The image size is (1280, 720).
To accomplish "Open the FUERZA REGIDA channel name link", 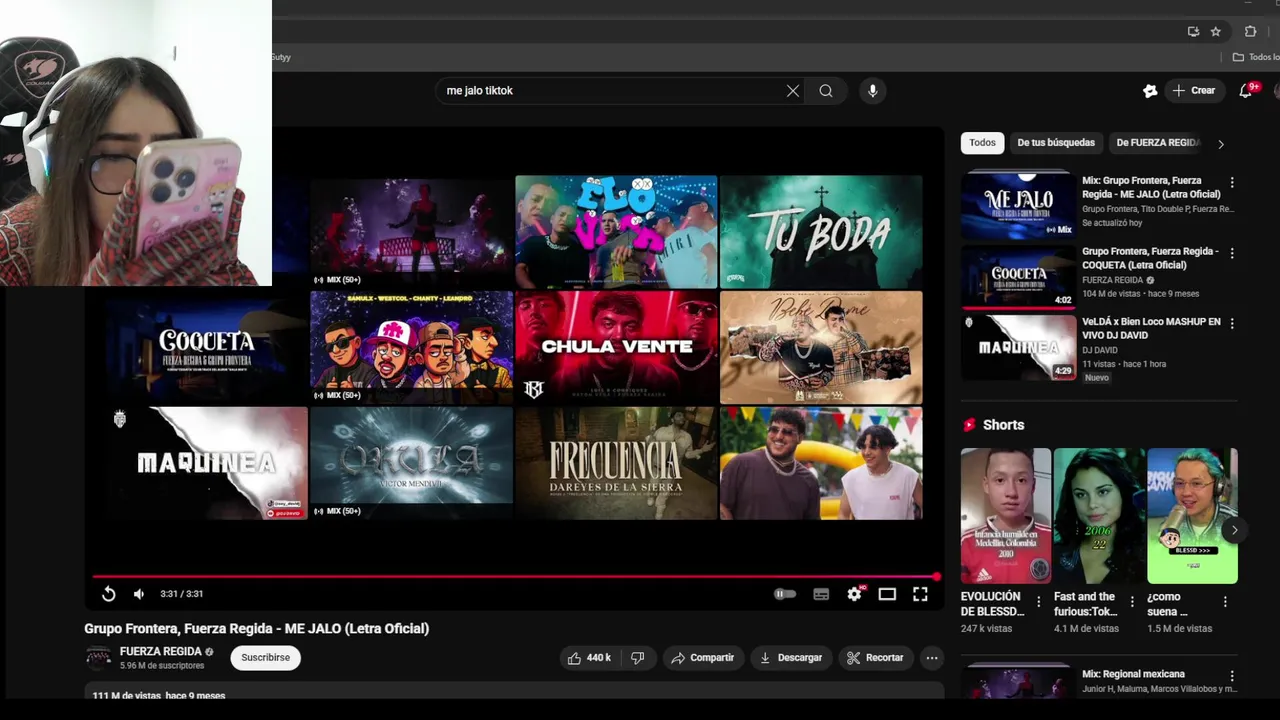I will click(x=160, y=651).
